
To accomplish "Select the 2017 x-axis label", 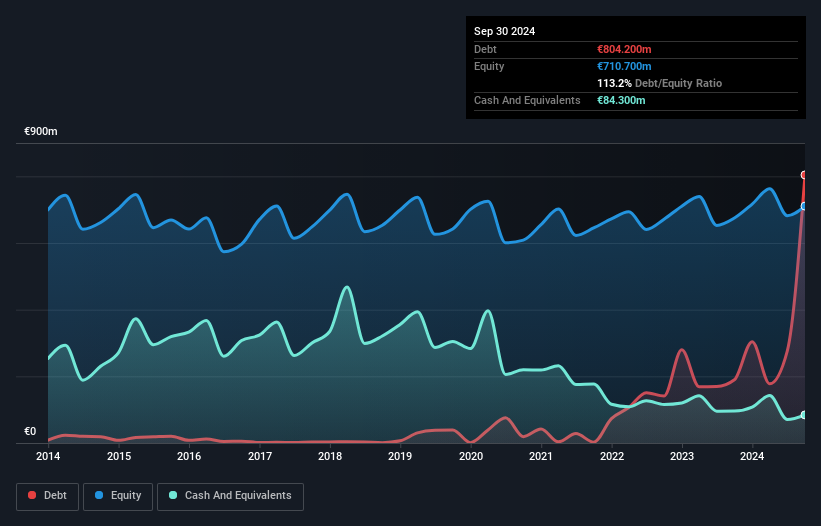I will tap(260, 456).
